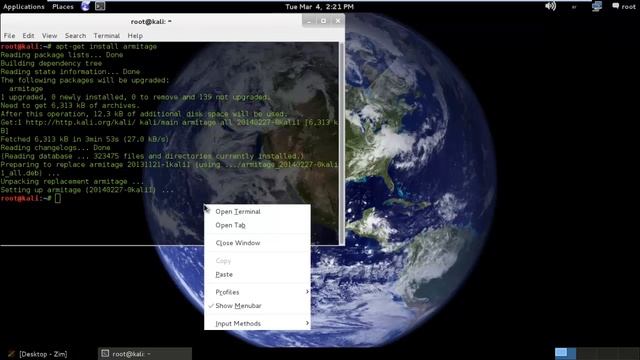Screen dimensions: 640x360
Task: Open the Applications menu
Action: pos(24,7)
